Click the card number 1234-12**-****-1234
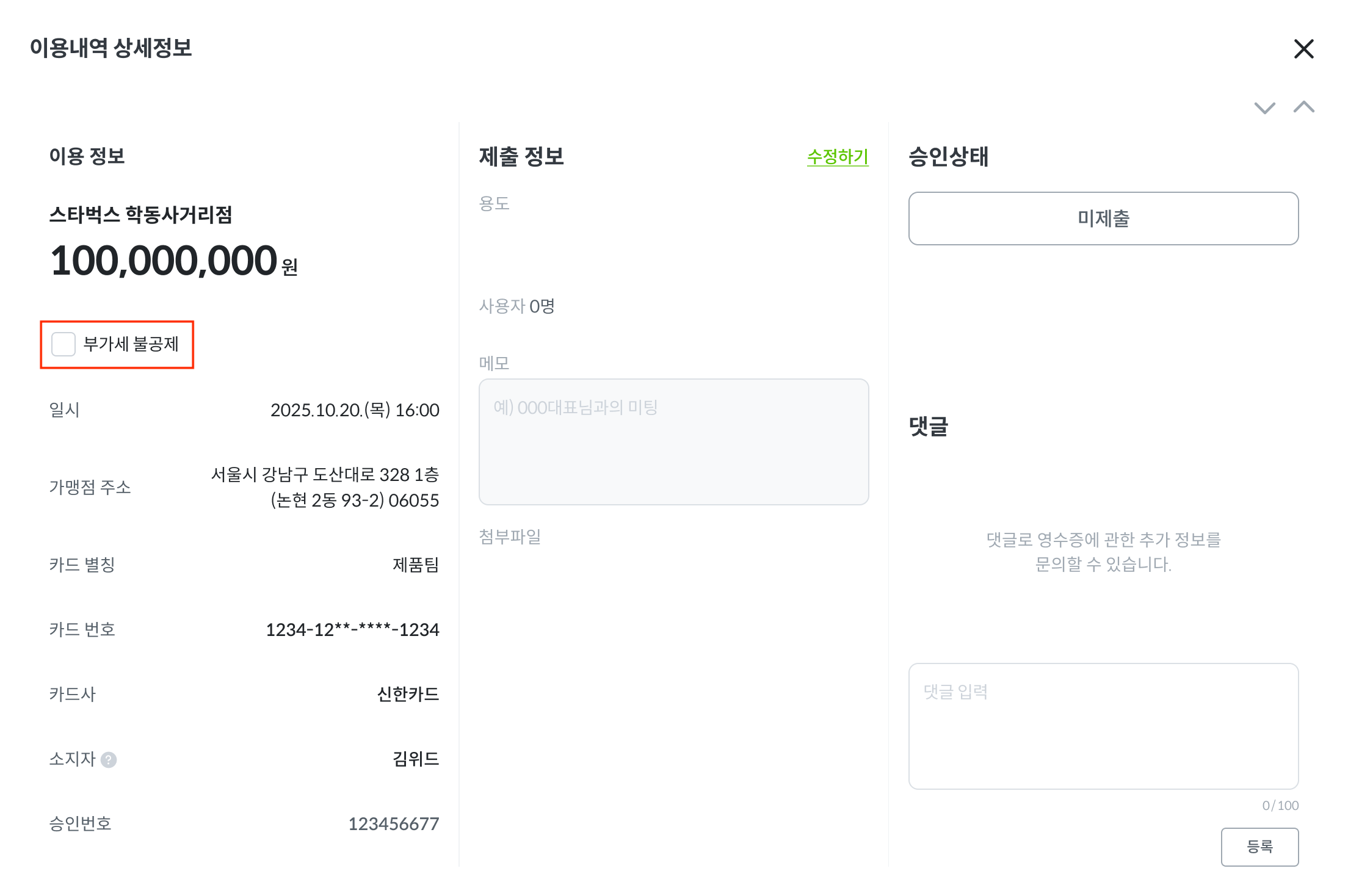The height and width of the screenshot is (896, 1348). [352, 629]
